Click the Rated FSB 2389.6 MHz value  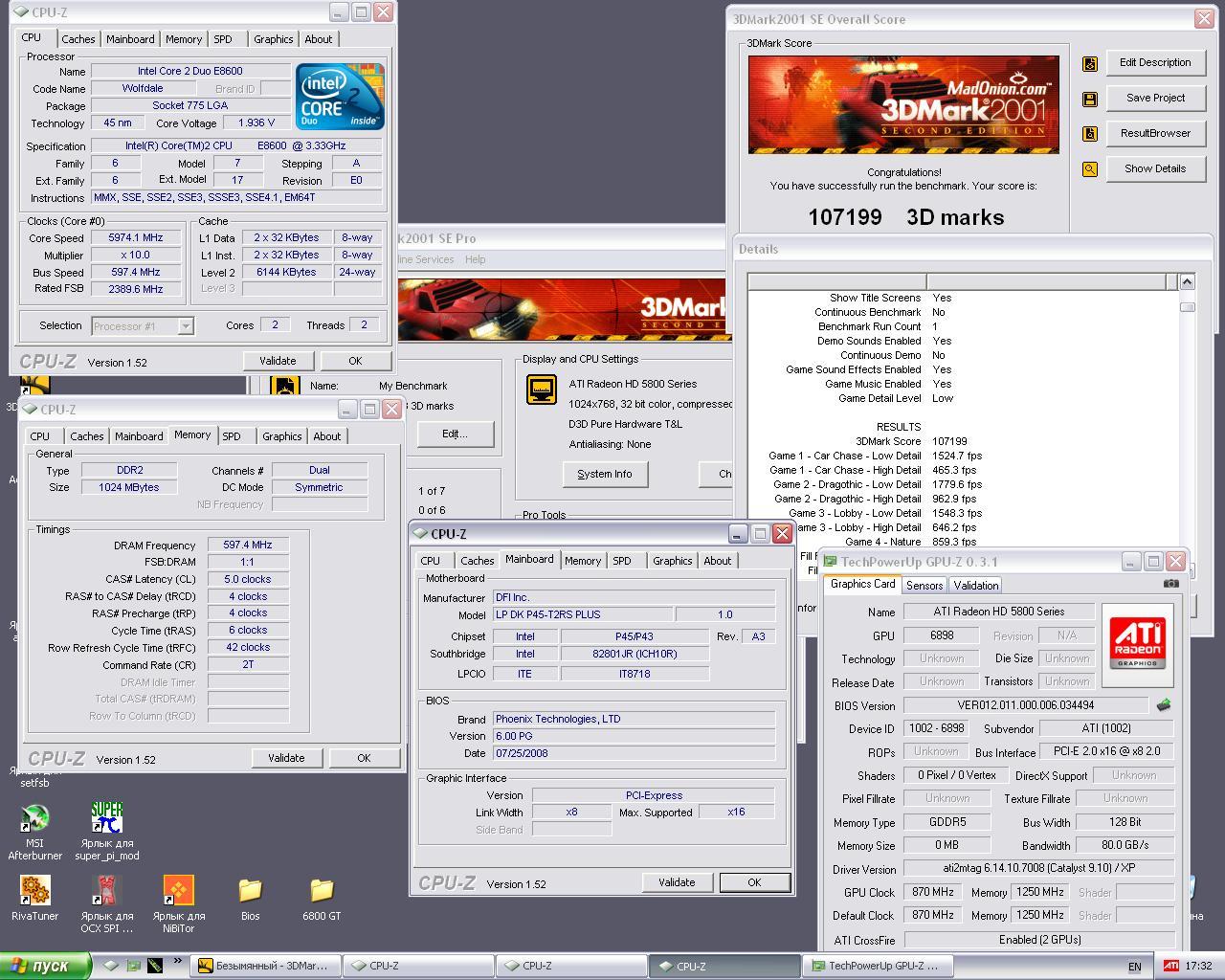pos(136,289)
